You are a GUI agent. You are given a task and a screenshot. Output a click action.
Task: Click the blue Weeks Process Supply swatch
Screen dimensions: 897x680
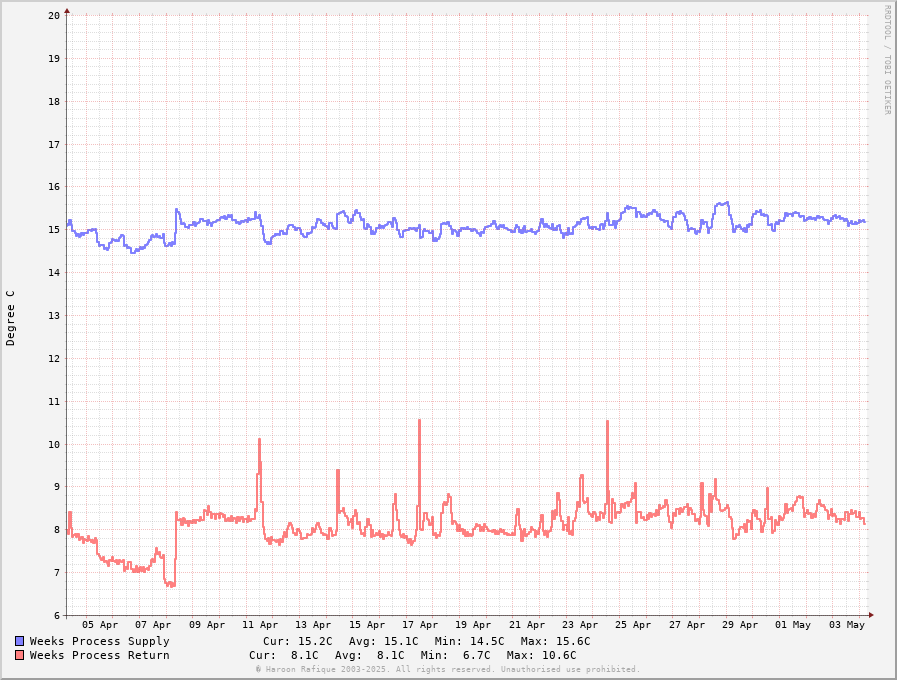pyautogui.click(x=19, y=641)
